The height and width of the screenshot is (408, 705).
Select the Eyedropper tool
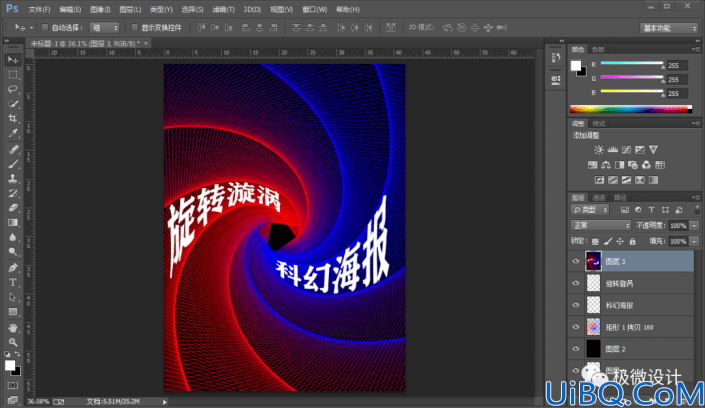13,134
